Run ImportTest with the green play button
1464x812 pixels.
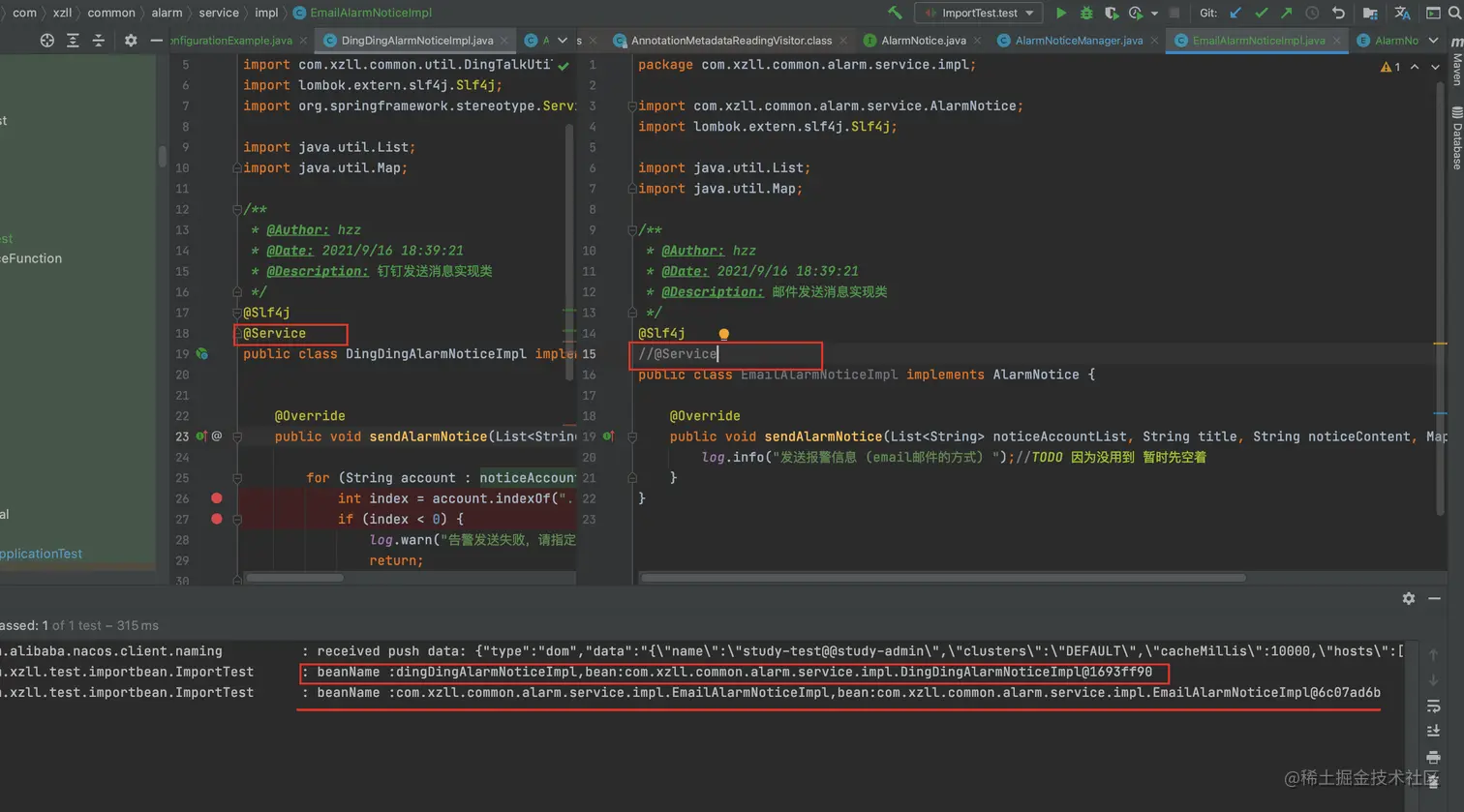pyautogui.click(x=1060, y=14)
